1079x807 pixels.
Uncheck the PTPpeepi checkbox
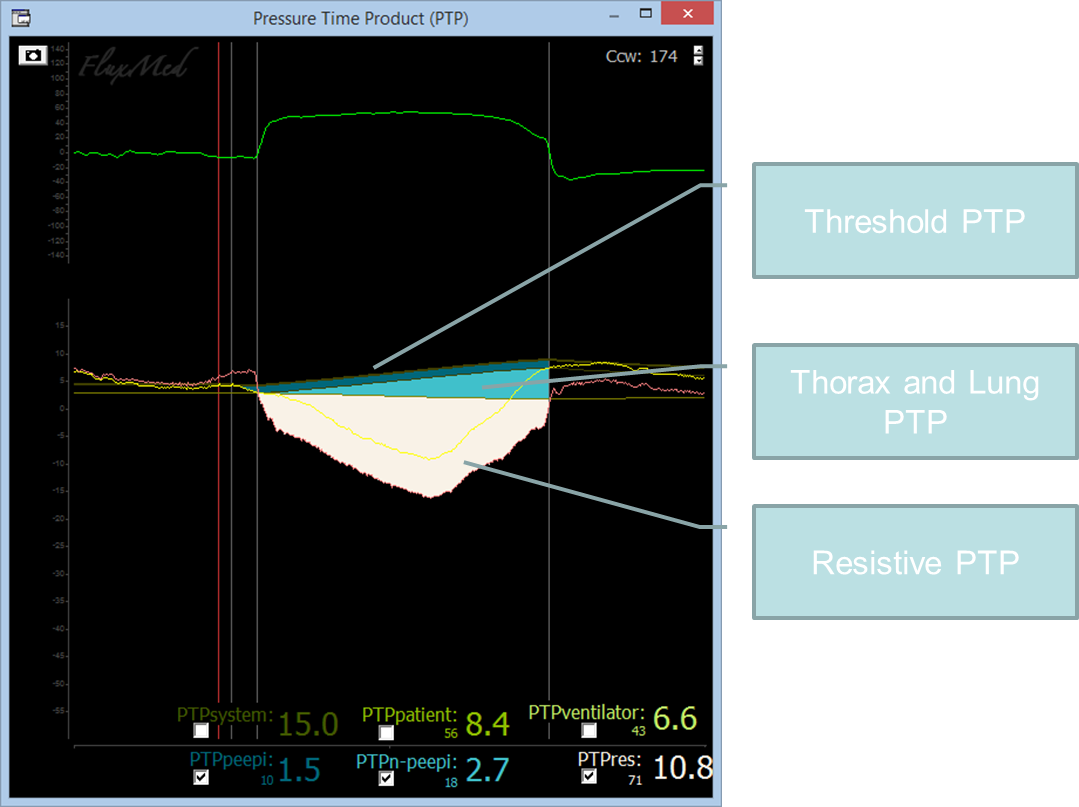[201, 777]
